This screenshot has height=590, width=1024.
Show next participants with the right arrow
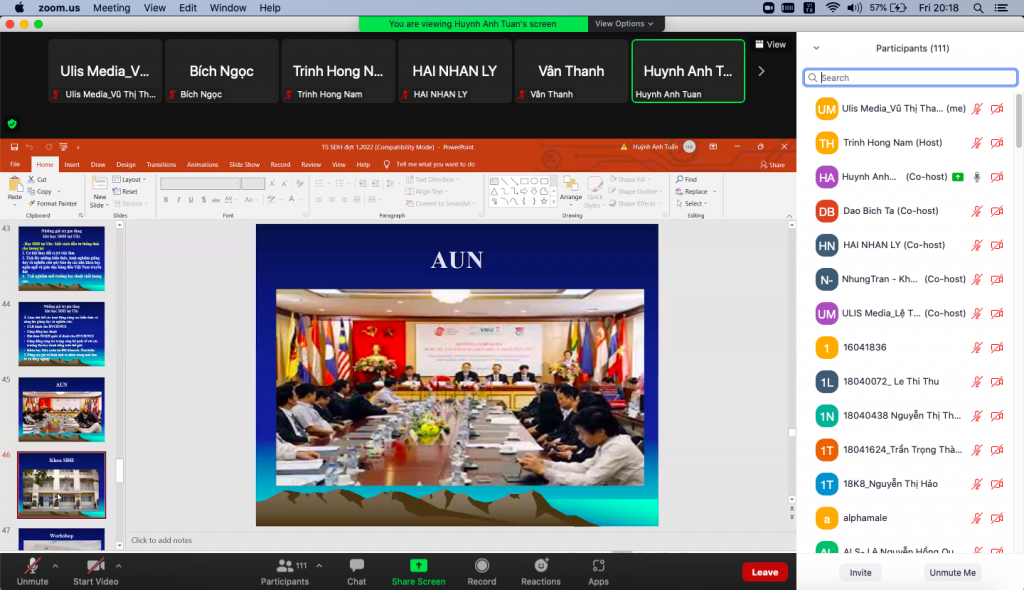click(x=762, y=71)
